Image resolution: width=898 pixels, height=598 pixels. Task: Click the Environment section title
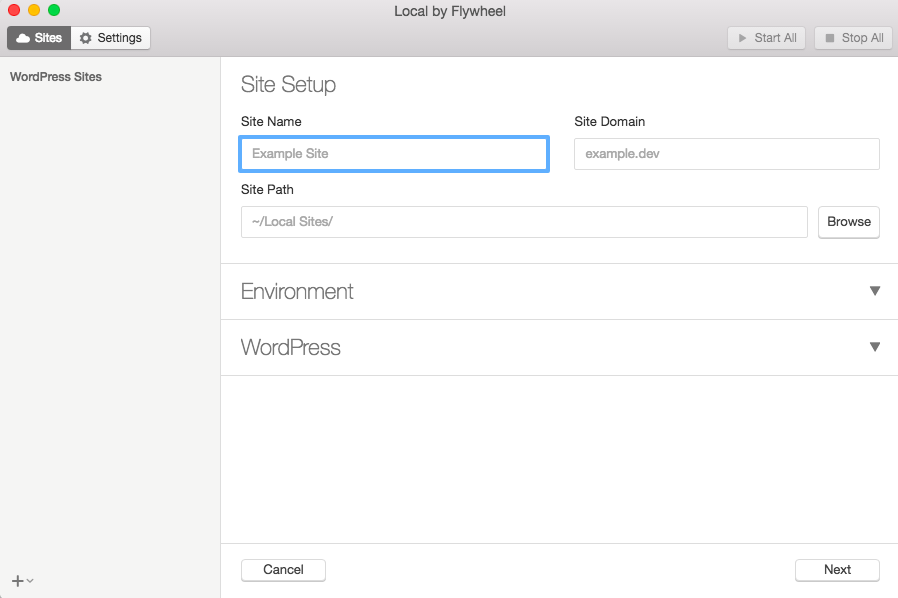click(297, 292)
